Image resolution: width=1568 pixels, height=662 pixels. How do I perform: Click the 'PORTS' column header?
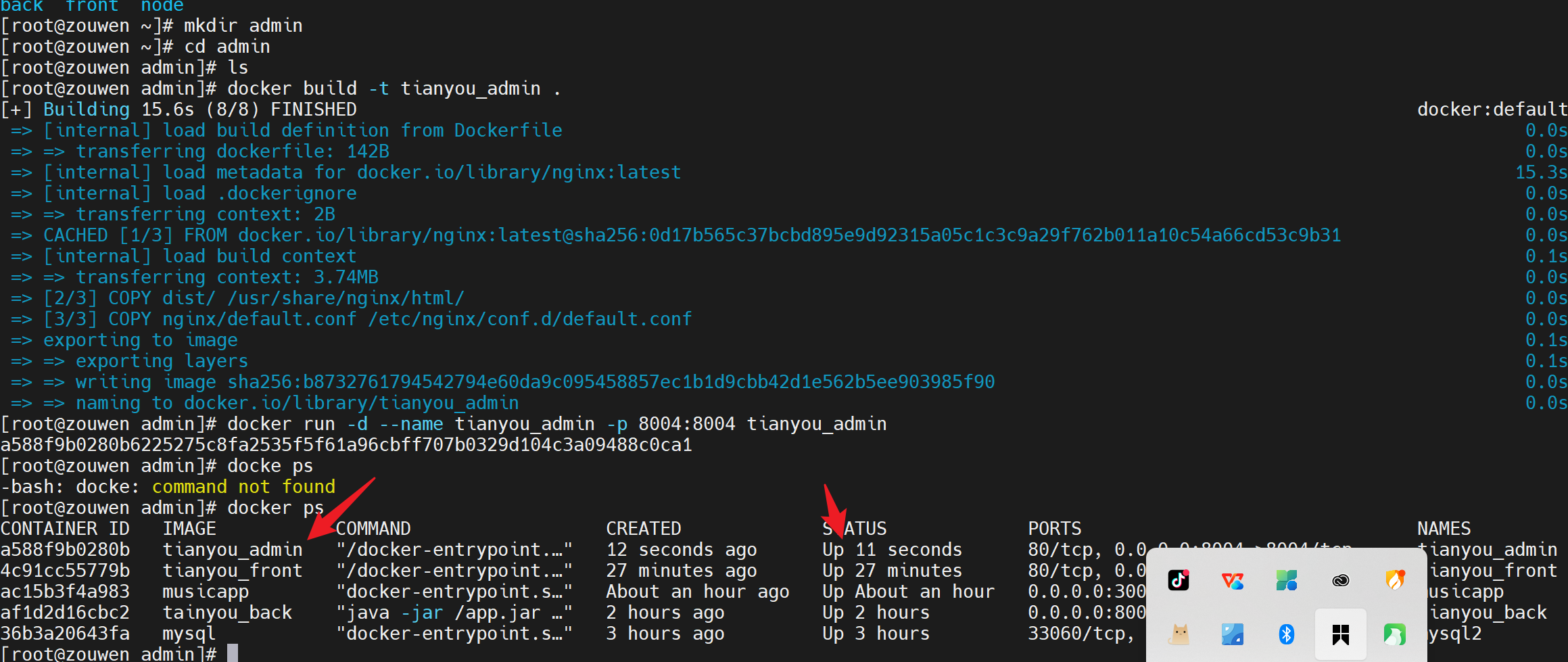(1055, 529)
